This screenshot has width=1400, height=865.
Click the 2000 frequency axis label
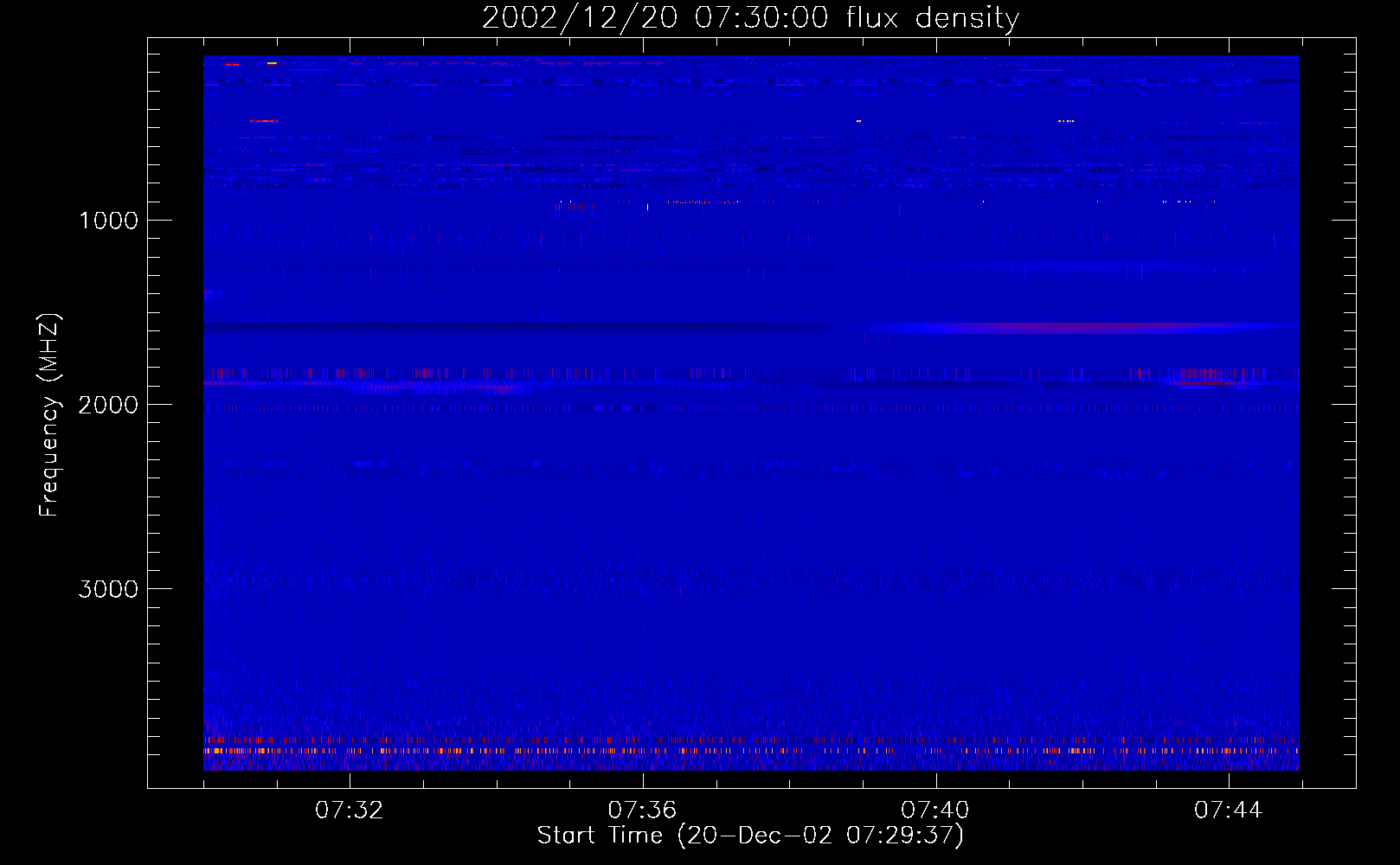click(x=108, y=405)
